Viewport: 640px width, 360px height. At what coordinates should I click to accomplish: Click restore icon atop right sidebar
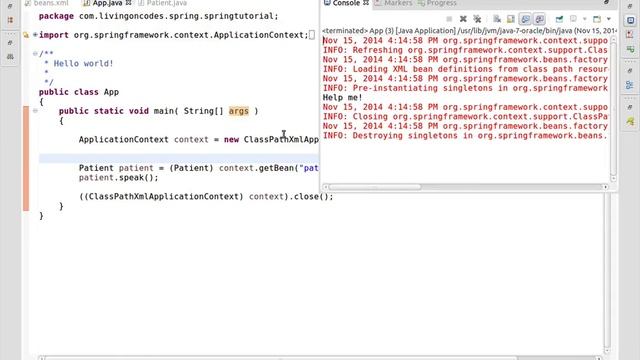pyautogui.click(x=630, y=6)
